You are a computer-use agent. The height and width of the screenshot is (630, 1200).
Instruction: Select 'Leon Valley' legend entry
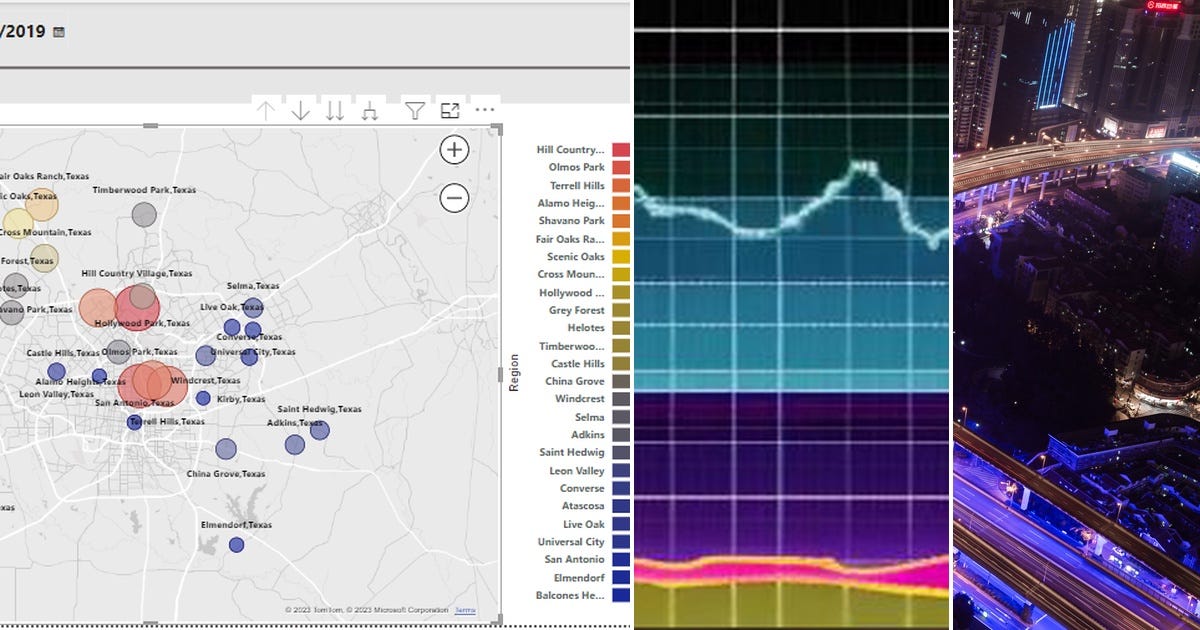coord(577,471)
